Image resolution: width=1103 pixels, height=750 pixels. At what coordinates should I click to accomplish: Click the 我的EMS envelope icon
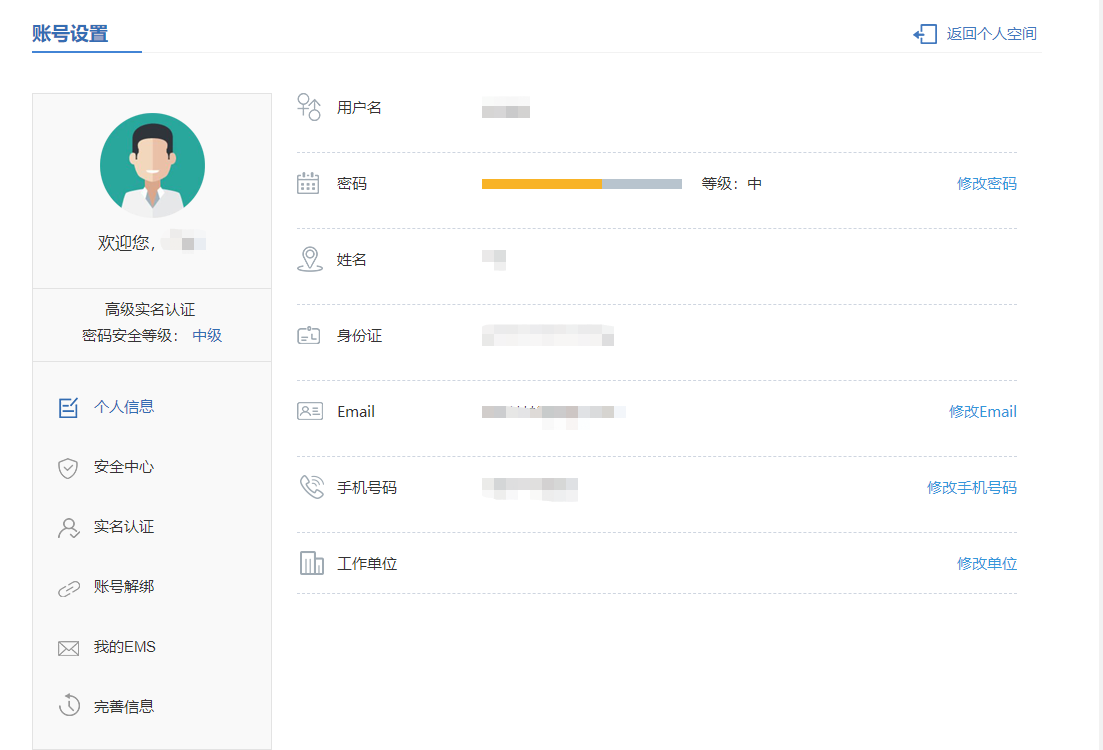68,648
